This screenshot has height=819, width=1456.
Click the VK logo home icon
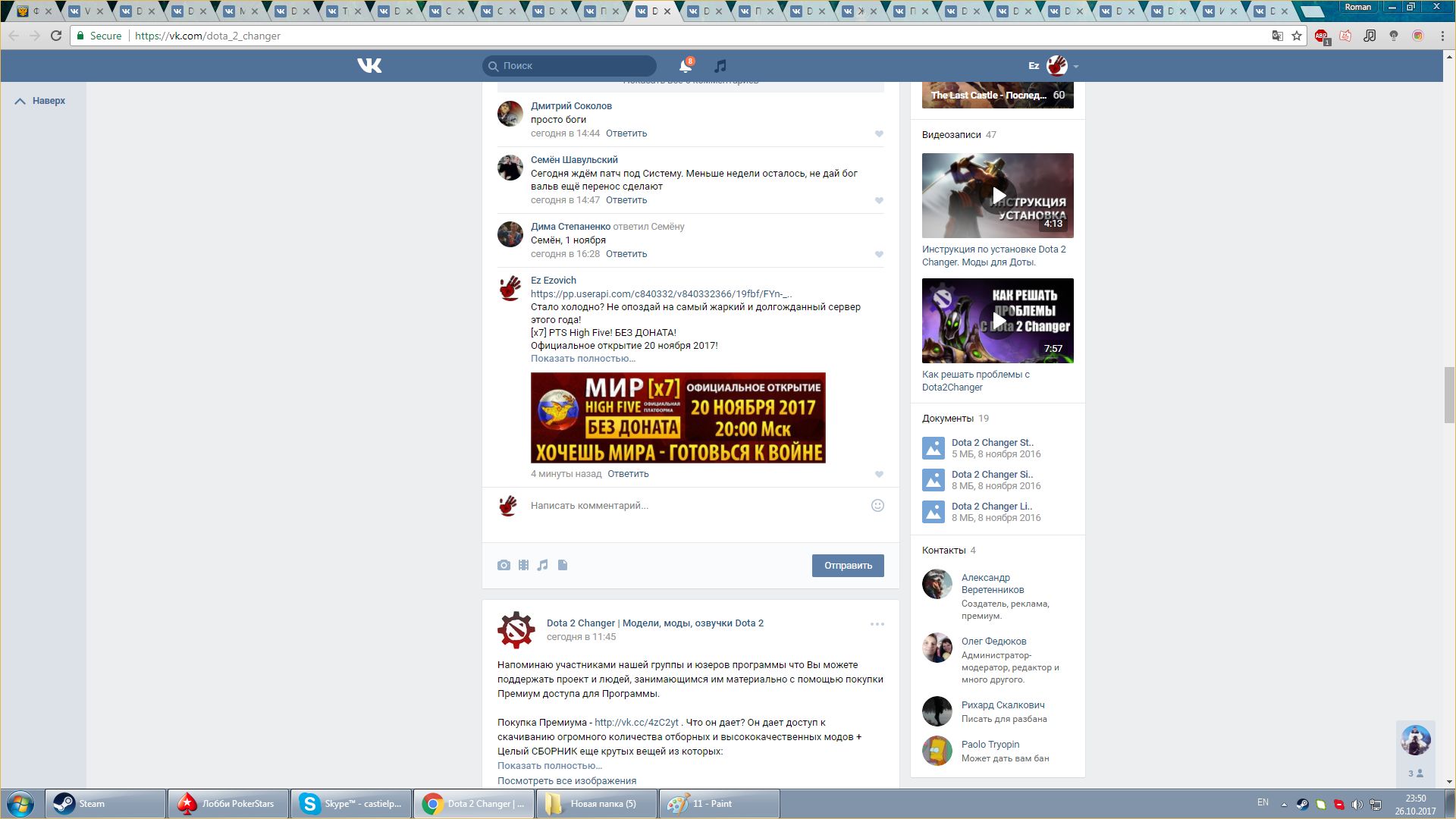click(369, 66)
